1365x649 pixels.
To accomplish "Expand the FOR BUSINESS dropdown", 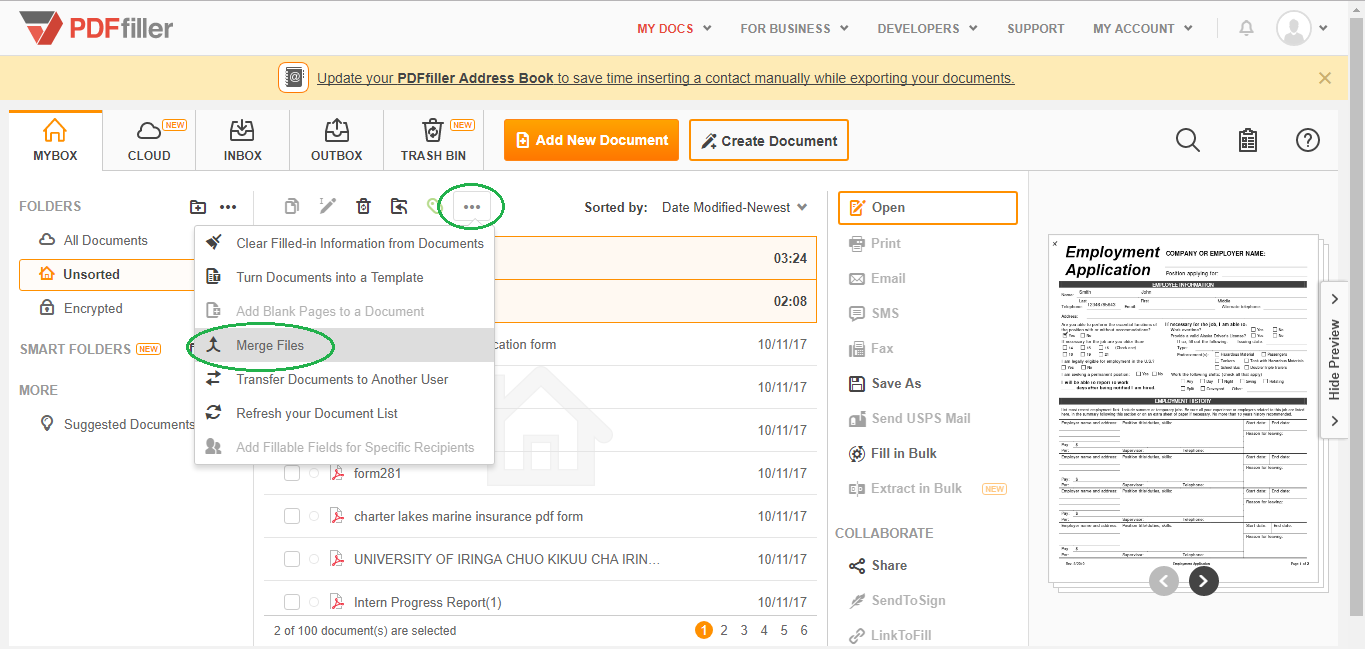I will (794, 28).
